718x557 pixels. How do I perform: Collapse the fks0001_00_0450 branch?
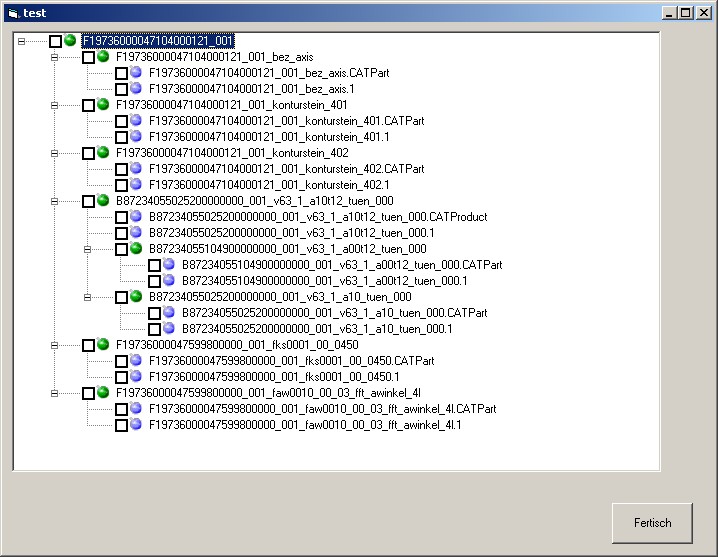coord(54,345)
